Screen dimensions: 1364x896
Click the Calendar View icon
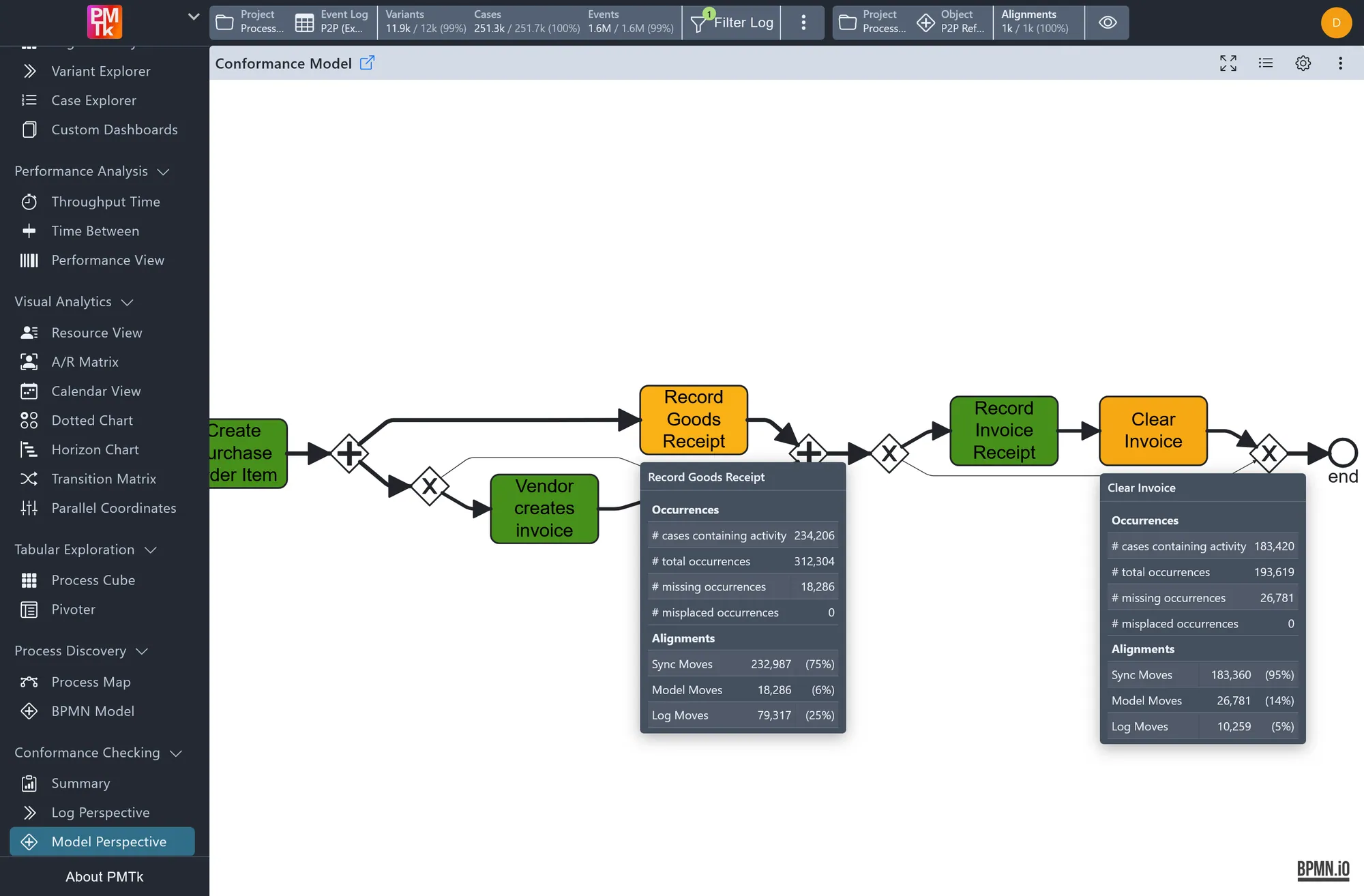(29, 391)
